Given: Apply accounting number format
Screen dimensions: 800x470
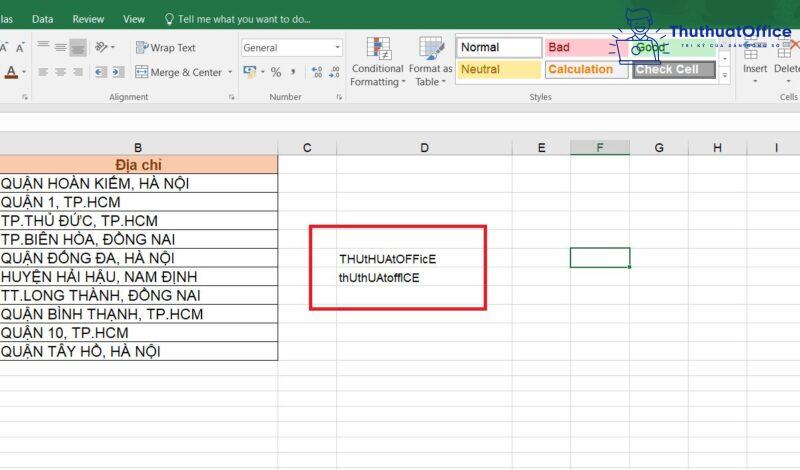Looking at the screenshot, I should pyautogui.click(x=249, y=72).
